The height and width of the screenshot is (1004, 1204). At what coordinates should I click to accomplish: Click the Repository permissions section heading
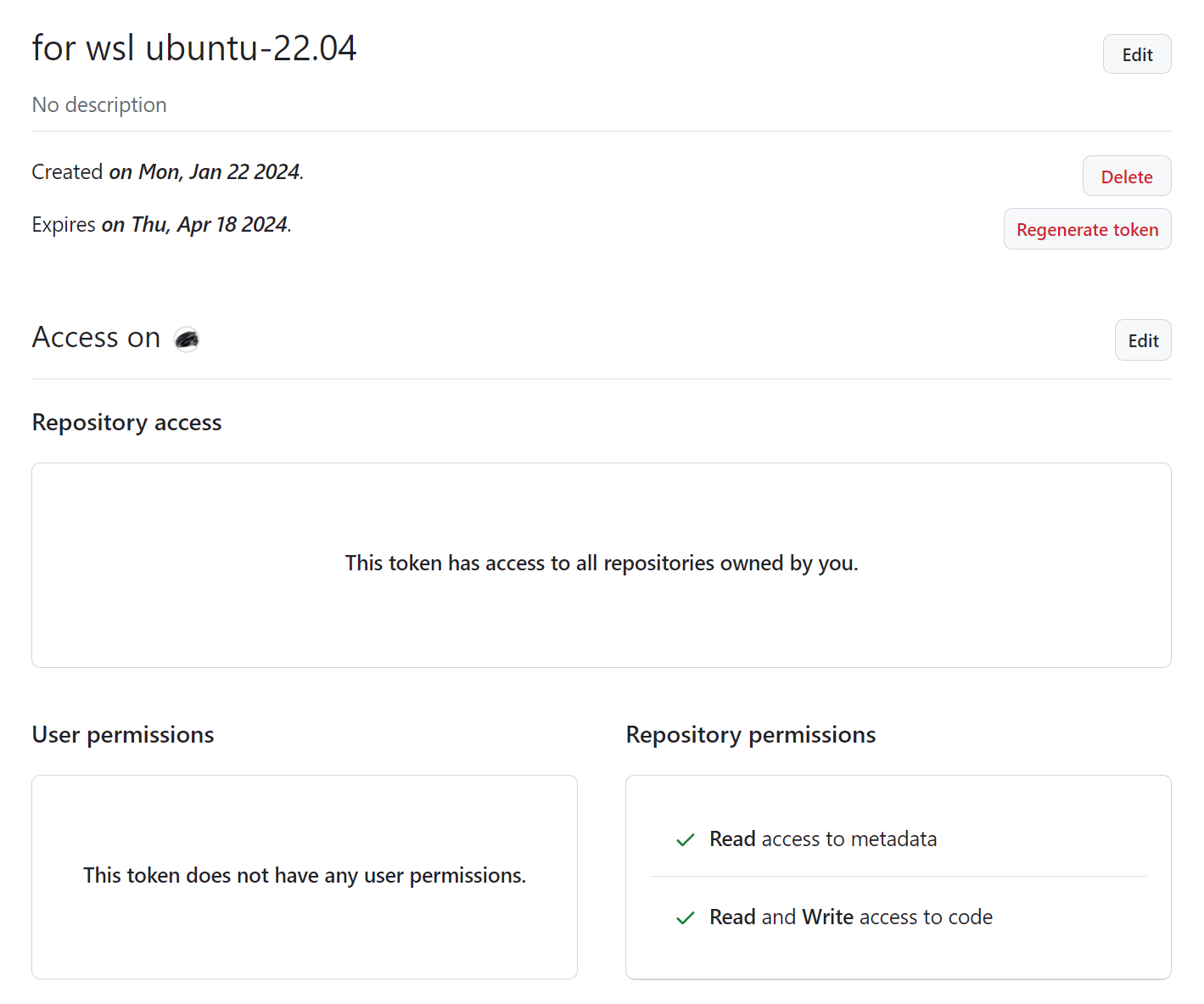[x=750, y=735]
